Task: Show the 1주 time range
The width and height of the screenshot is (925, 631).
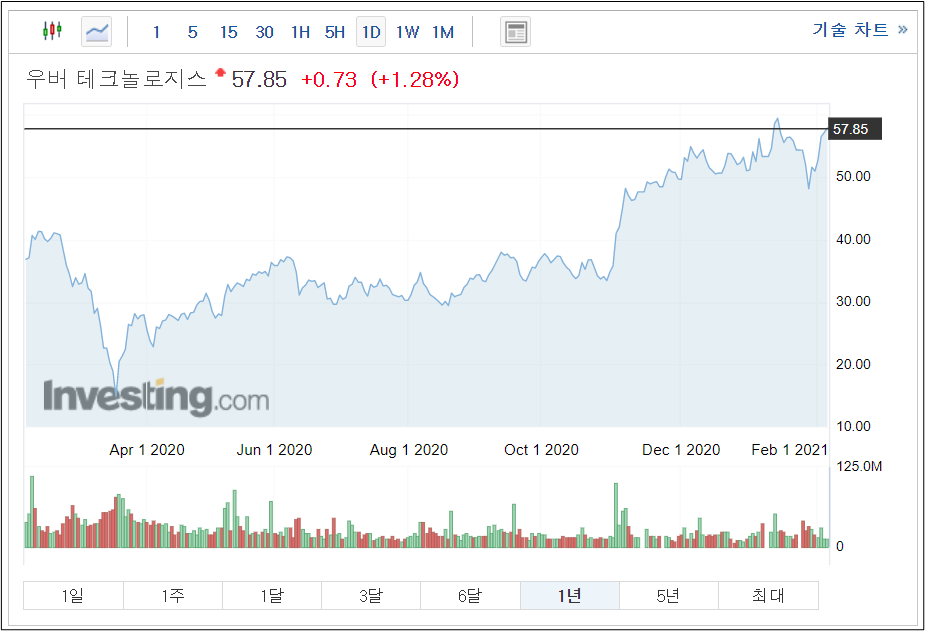Action: point(173,596)
